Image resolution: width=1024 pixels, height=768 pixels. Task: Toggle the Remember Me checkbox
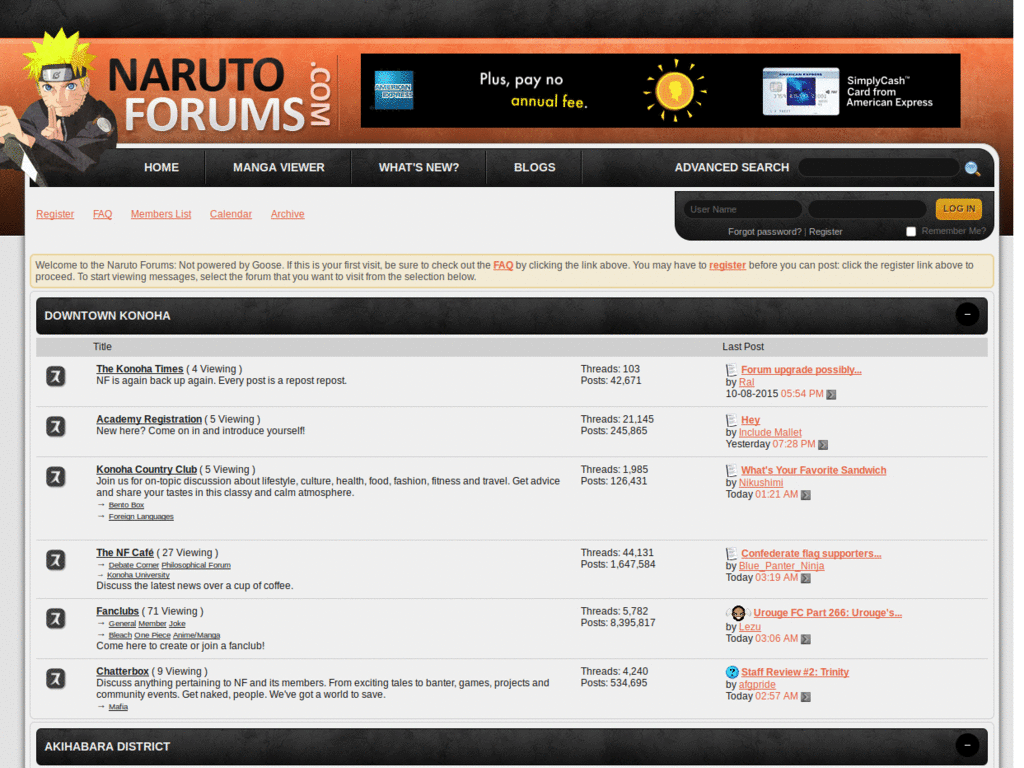pos(911,231)
